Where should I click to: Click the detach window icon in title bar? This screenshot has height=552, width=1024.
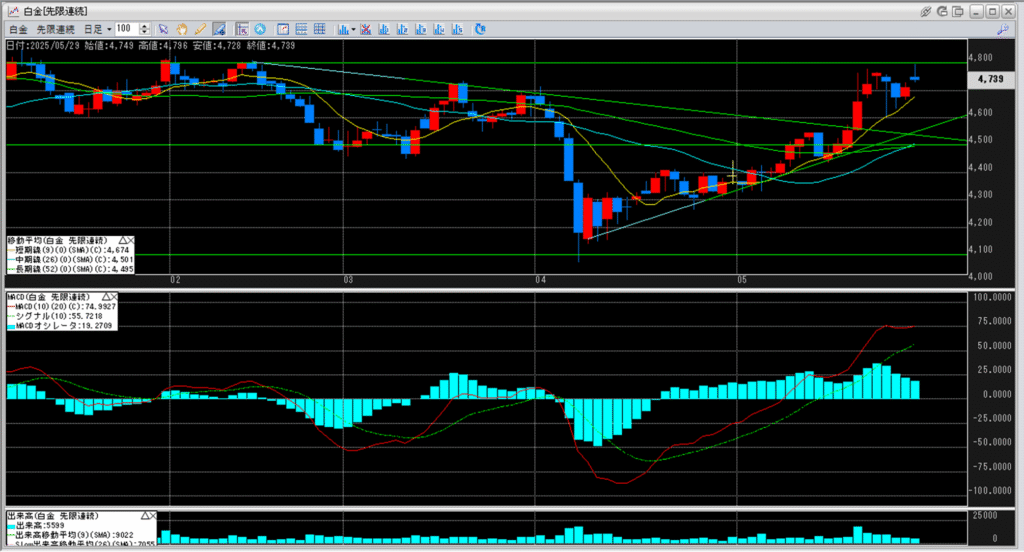(957, 11)
